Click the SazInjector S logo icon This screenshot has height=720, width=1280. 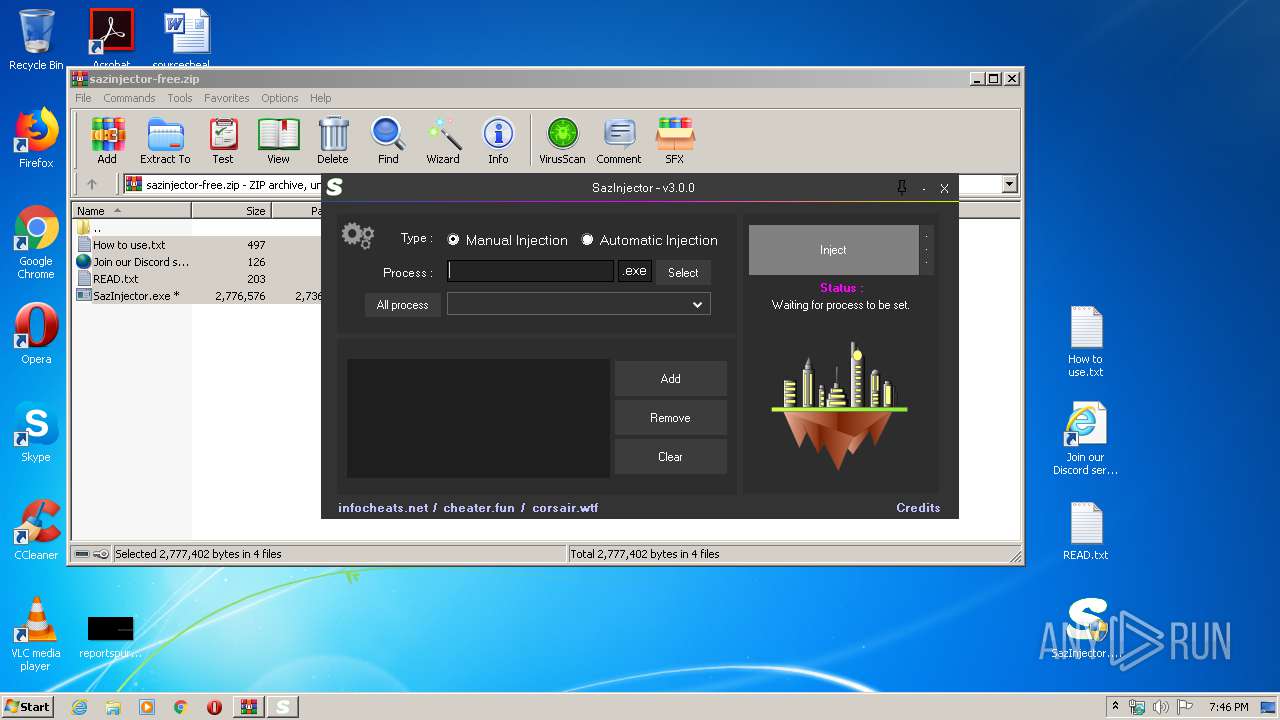pos(334,187)
